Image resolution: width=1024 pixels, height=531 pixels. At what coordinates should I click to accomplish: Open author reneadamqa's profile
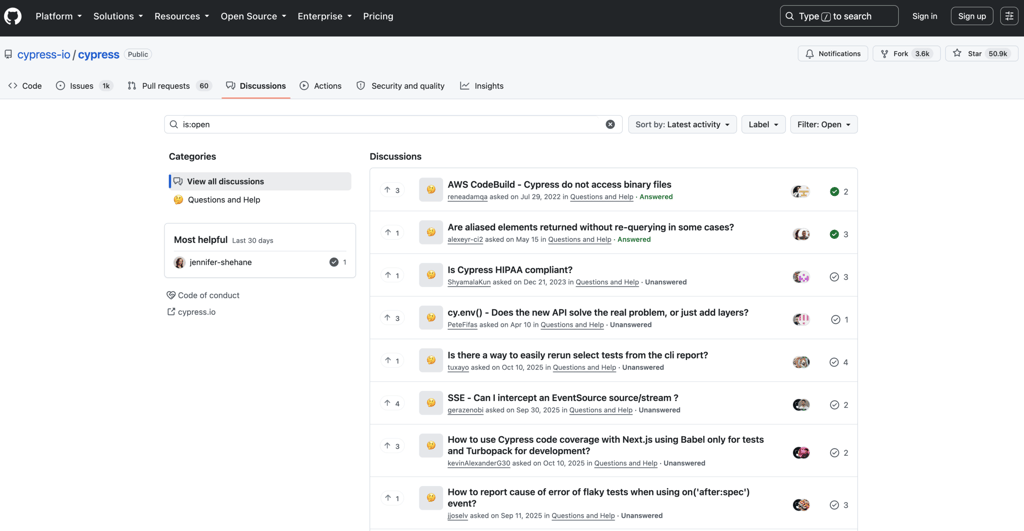pyautogui.click(x=467, y=197)
